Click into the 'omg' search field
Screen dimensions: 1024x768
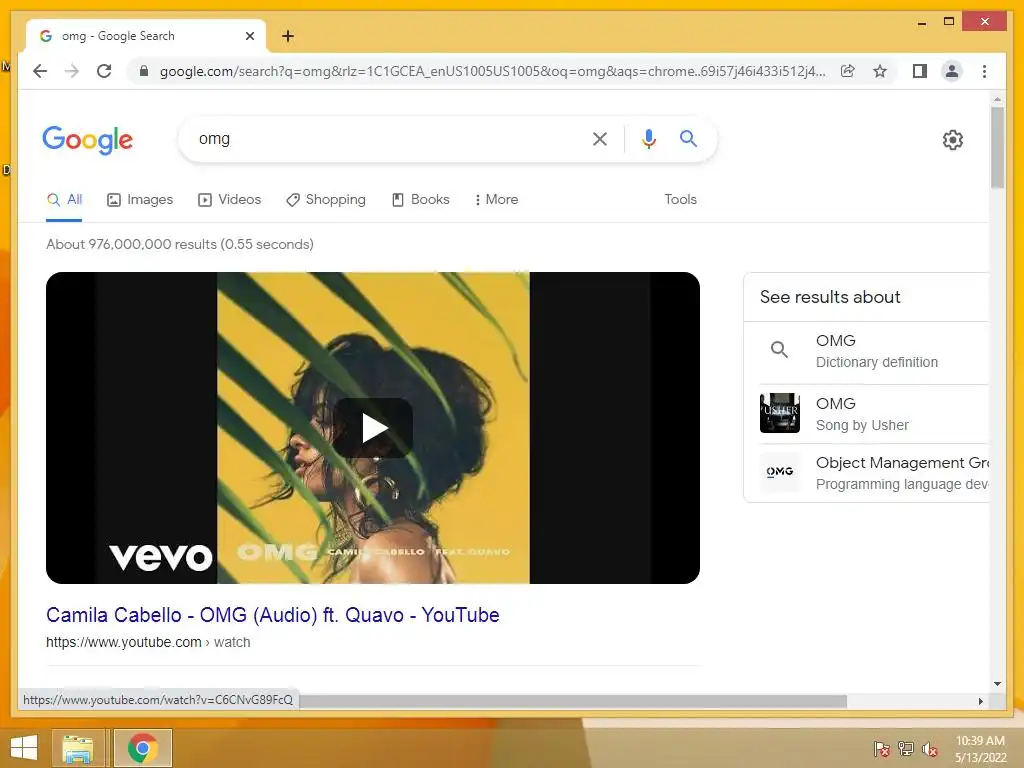pos(385,138)
